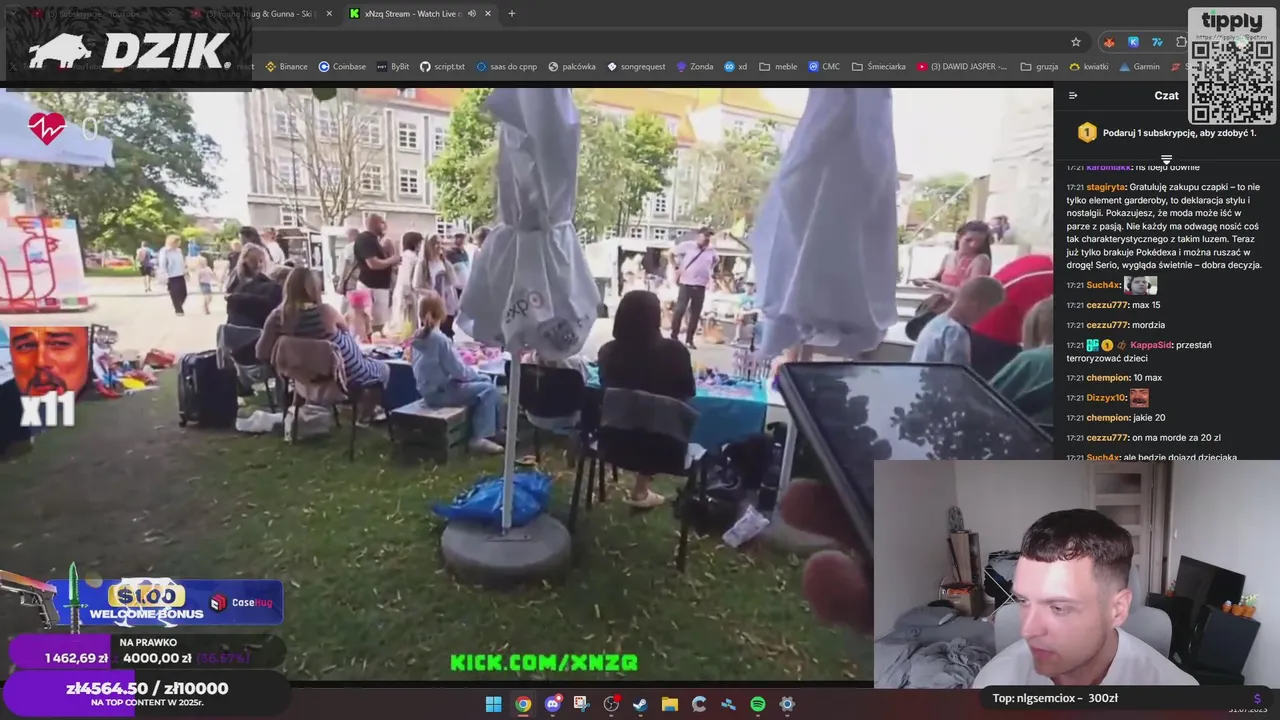
Task: Open the songrequest bookmark
Action: click(x=635, y=67)
